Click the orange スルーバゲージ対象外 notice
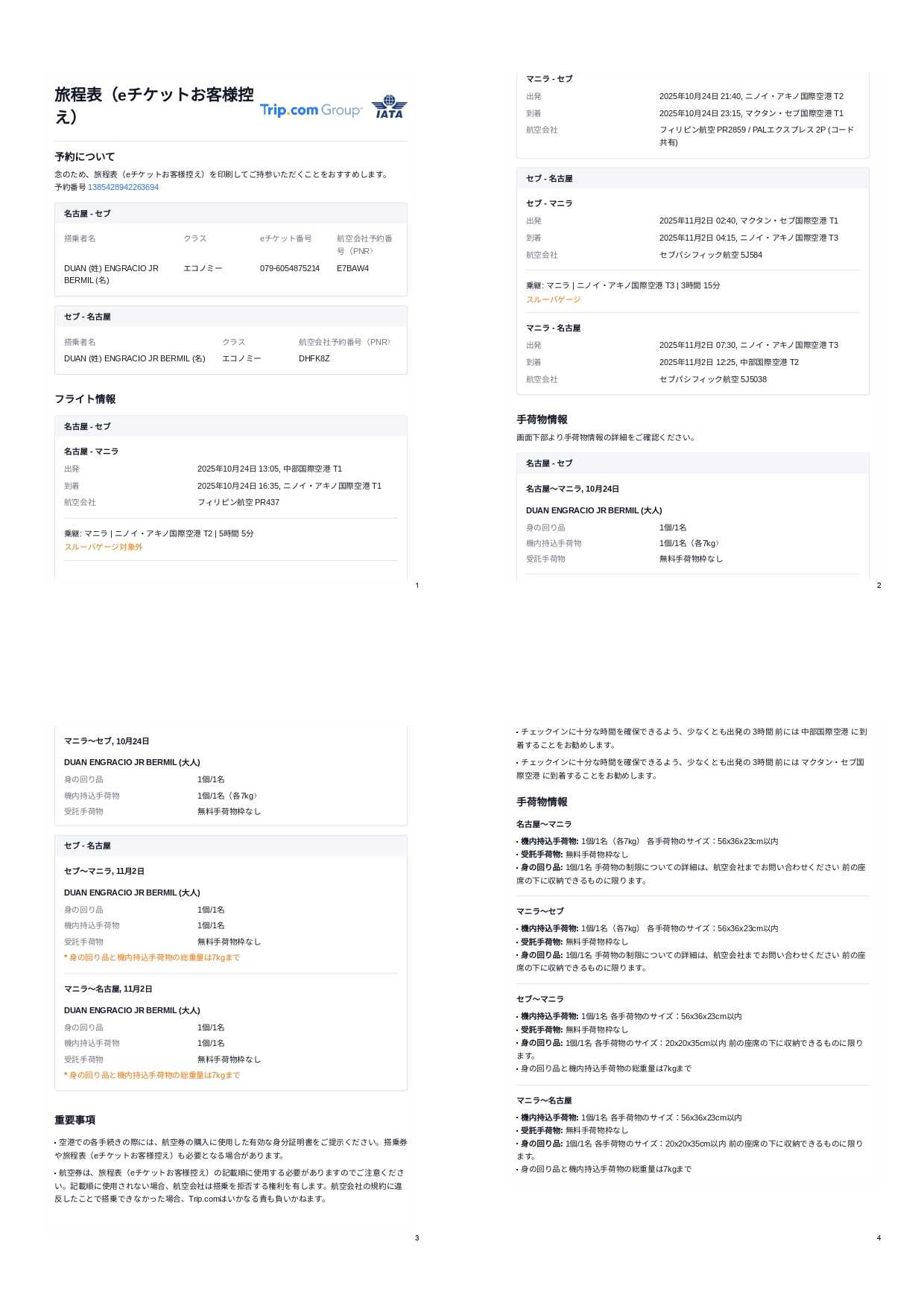Screen dimensions: 924x1306 click(x=103, y=547)
